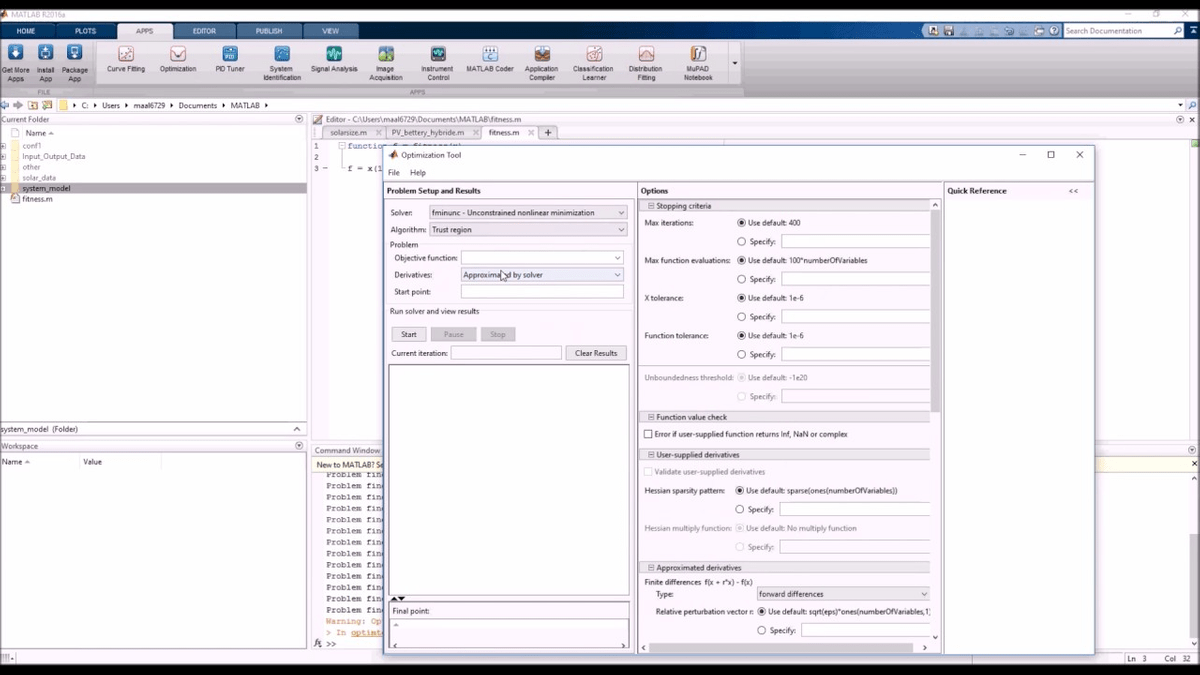Select Specify radio for Max iterations
Screen dimensions: 1200x675
[x=741, y=241]
